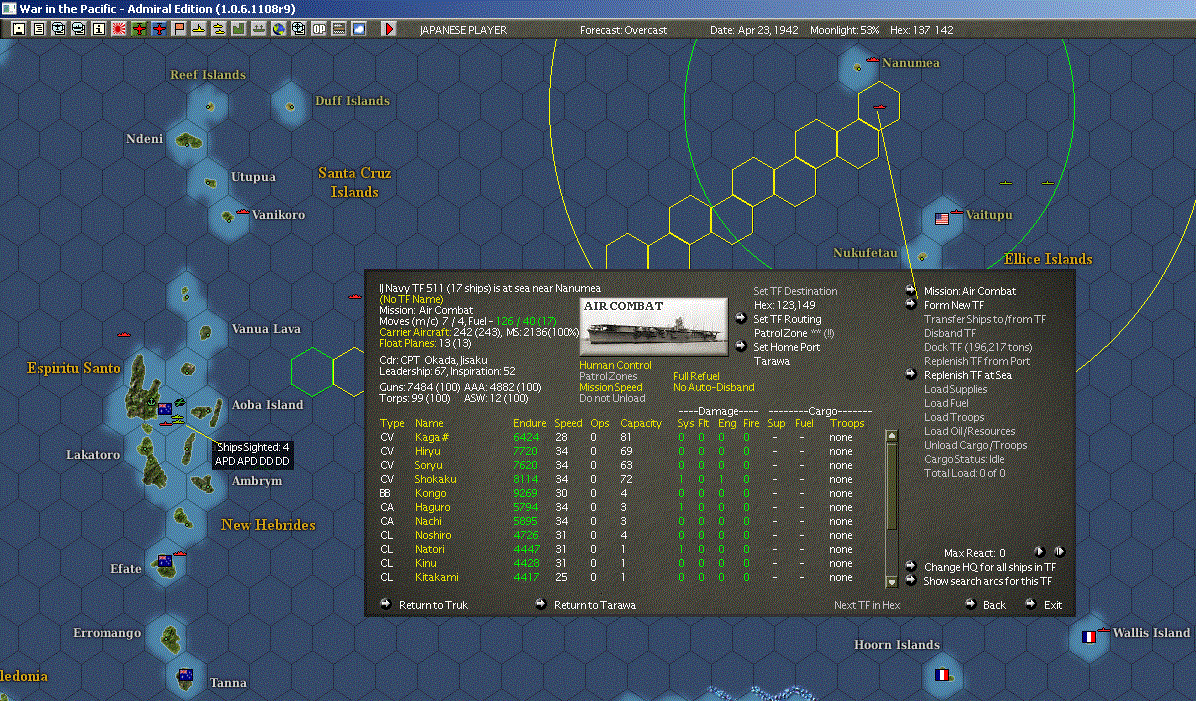Open cruiser Kitakami in the list

[436, 577]
